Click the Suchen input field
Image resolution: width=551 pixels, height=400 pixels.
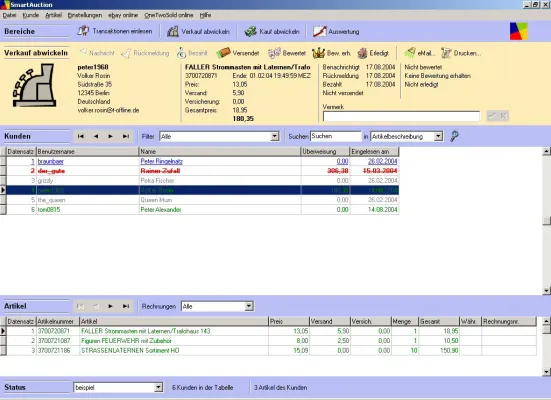pos(336,136)
